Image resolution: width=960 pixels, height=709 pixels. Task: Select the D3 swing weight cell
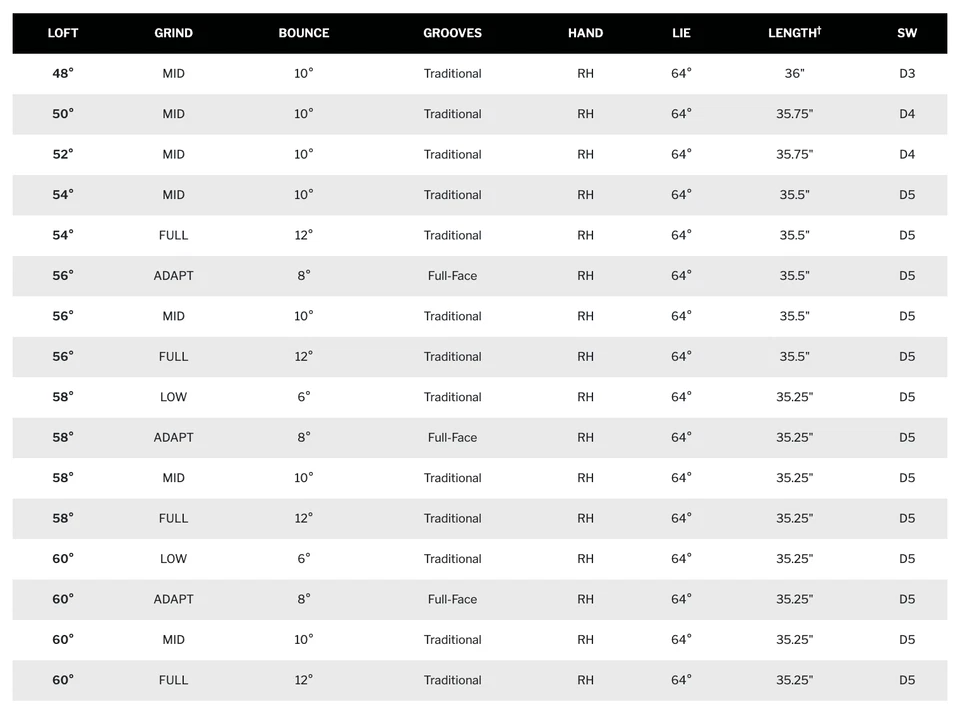[907, 73]
